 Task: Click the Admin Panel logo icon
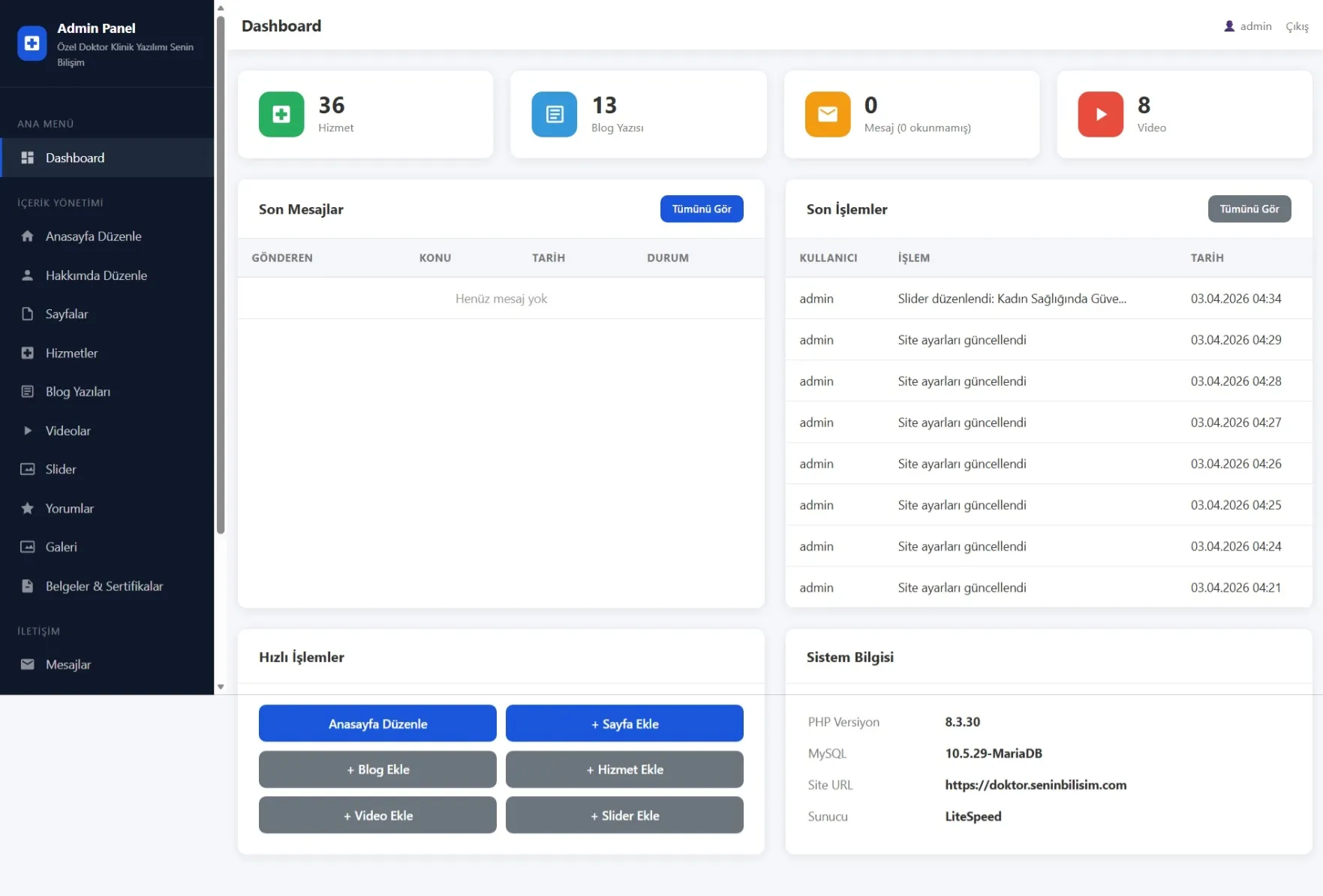[32, 44]
